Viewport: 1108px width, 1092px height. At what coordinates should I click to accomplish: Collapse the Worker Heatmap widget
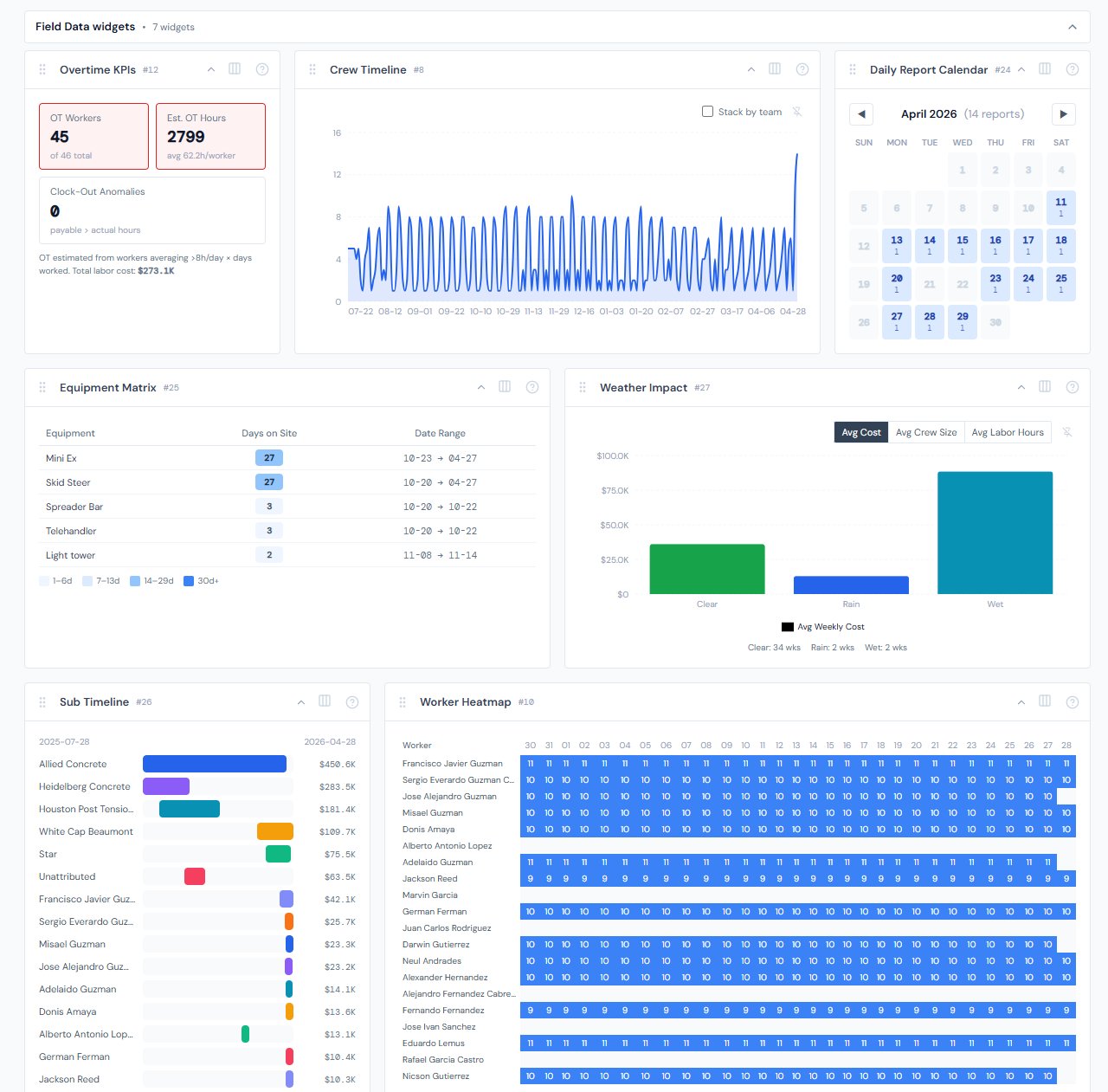[x=1021, y=701]
